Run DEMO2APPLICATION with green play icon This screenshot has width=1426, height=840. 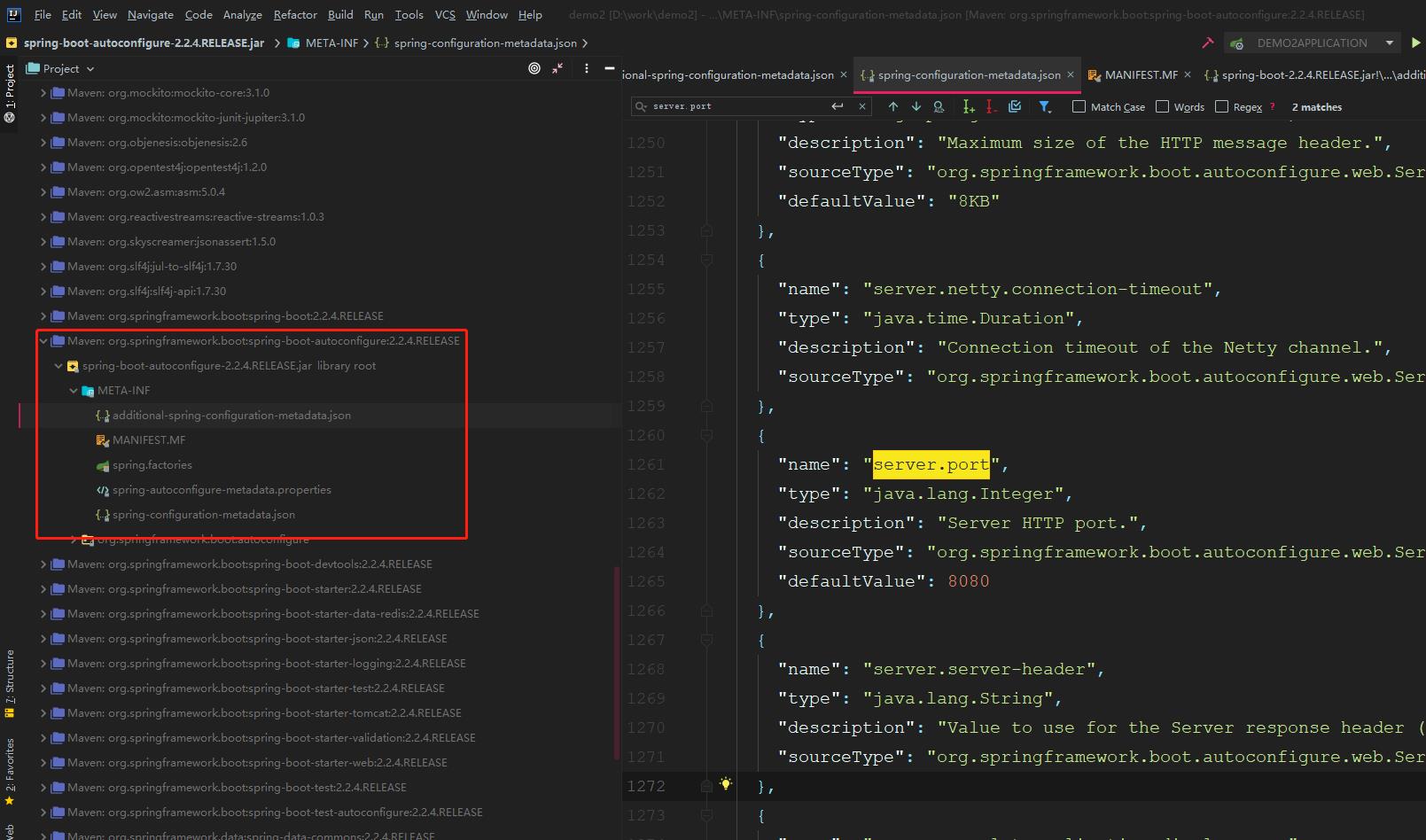click(1415, 43)
